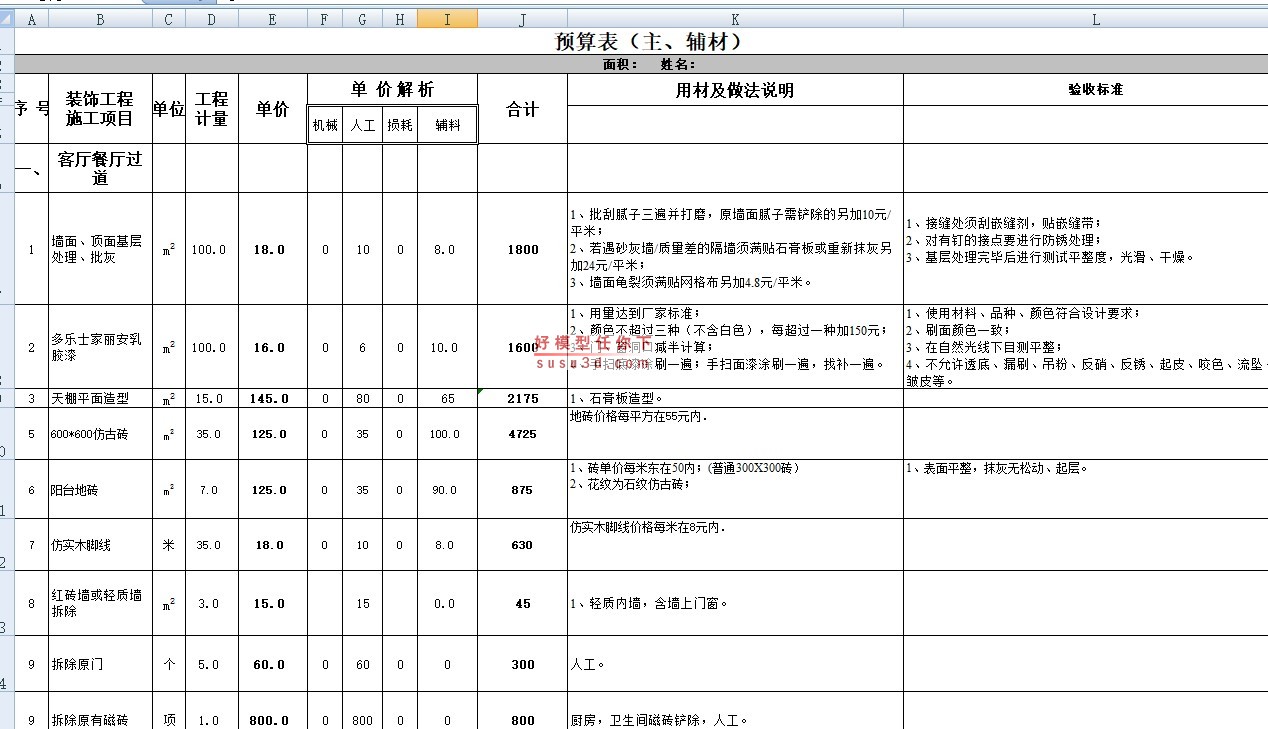Click the 天棚平面造型 item cell
This screenshot has width=1268, height=729.
pyautogui.click(x=100, y=398)
